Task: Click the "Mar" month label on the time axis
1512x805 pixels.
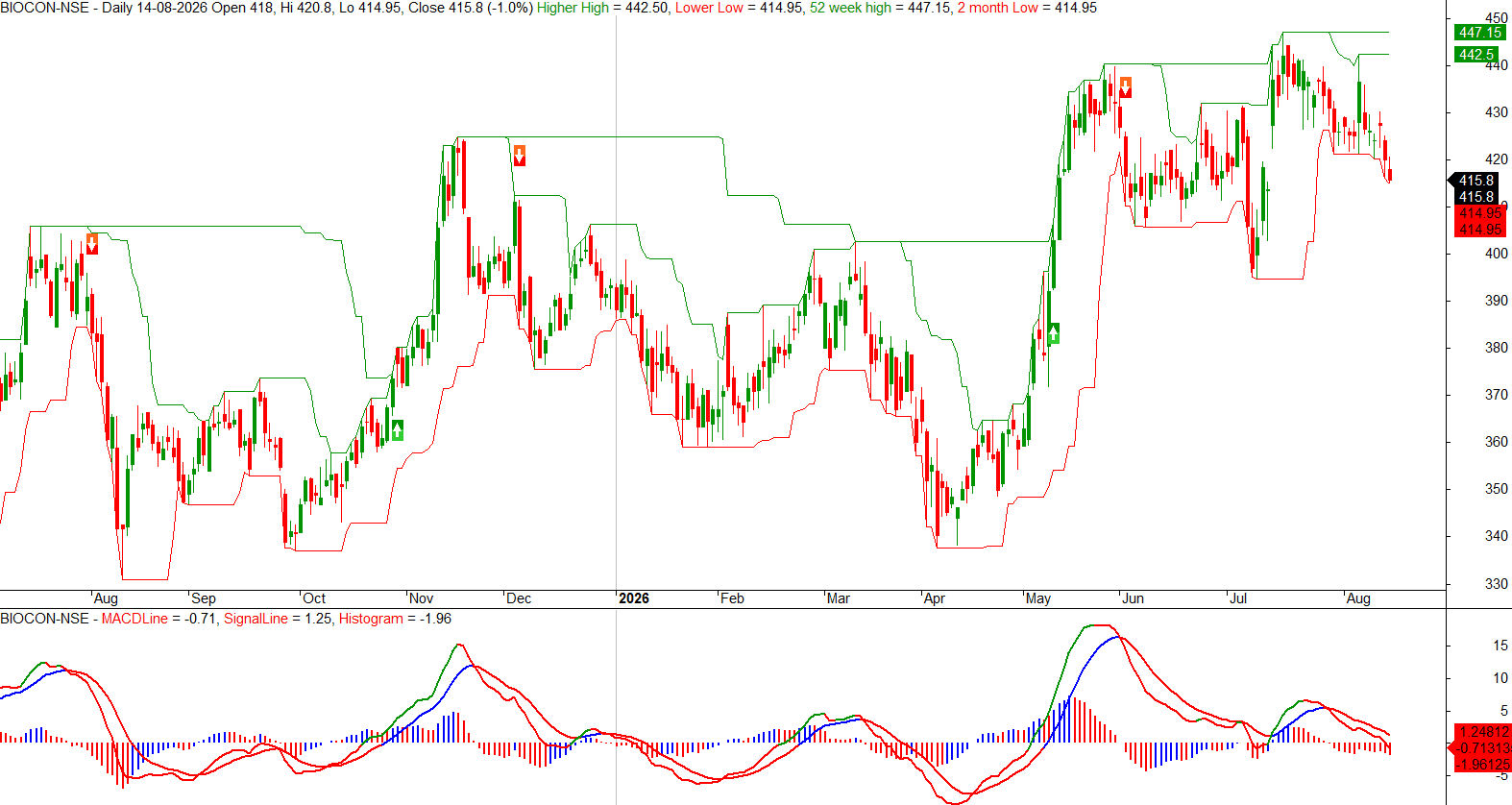Action: point(839,598)
